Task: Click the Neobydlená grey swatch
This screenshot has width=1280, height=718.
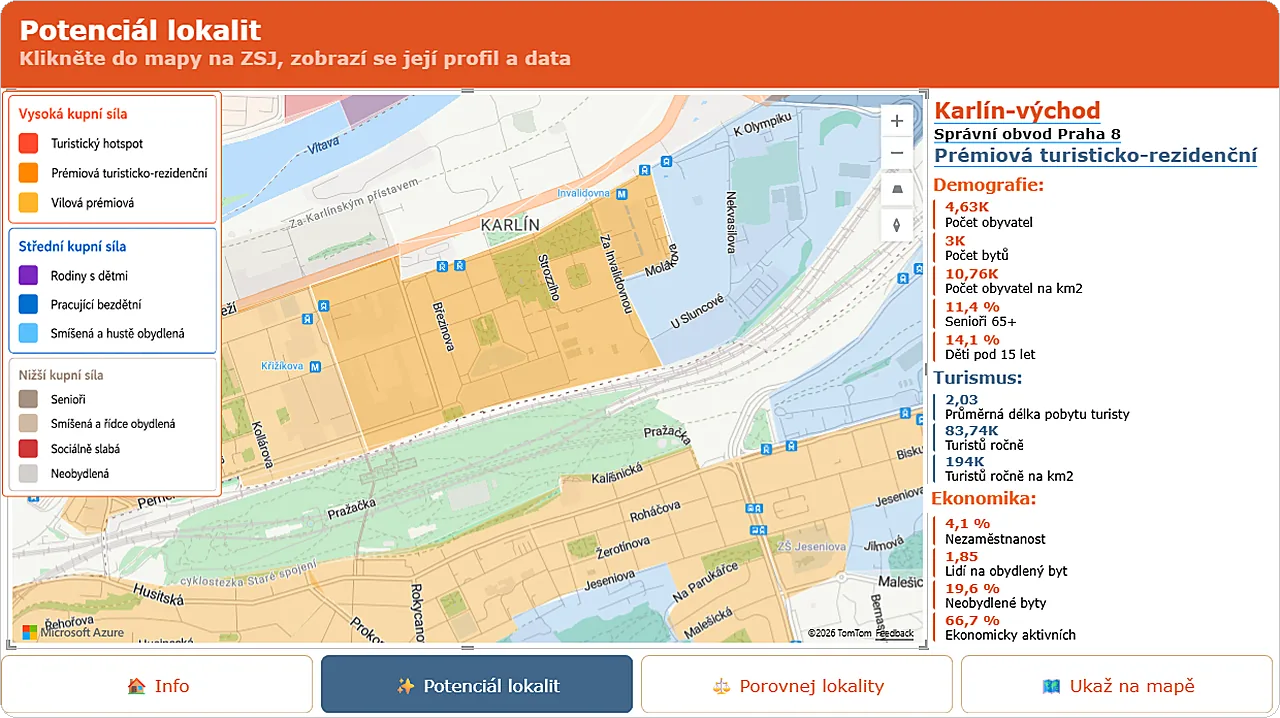Action: click(x=28, y=473)
